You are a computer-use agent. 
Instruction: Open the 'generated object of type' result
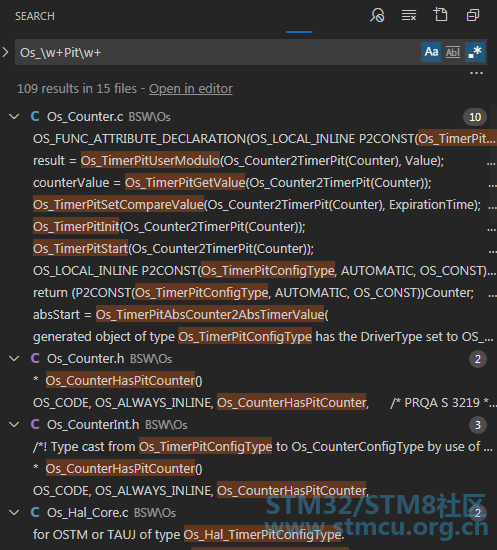click(263, 337)
